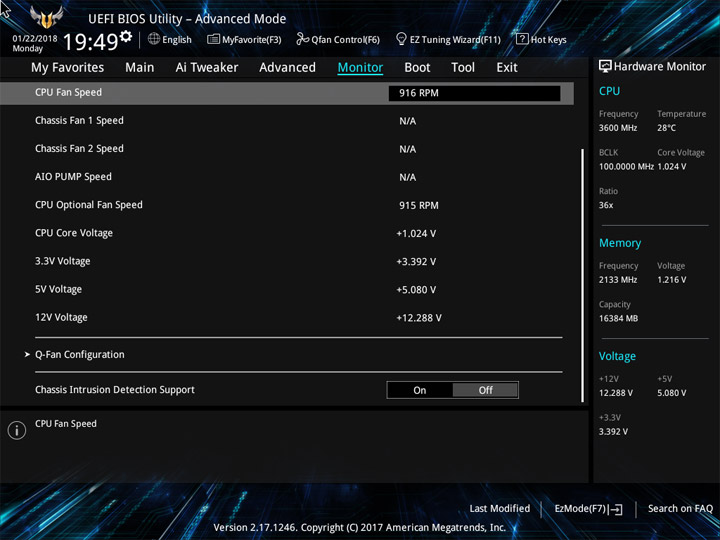Click Last Modified button
This screenshot has height=540, width=720.
(500, 508)
